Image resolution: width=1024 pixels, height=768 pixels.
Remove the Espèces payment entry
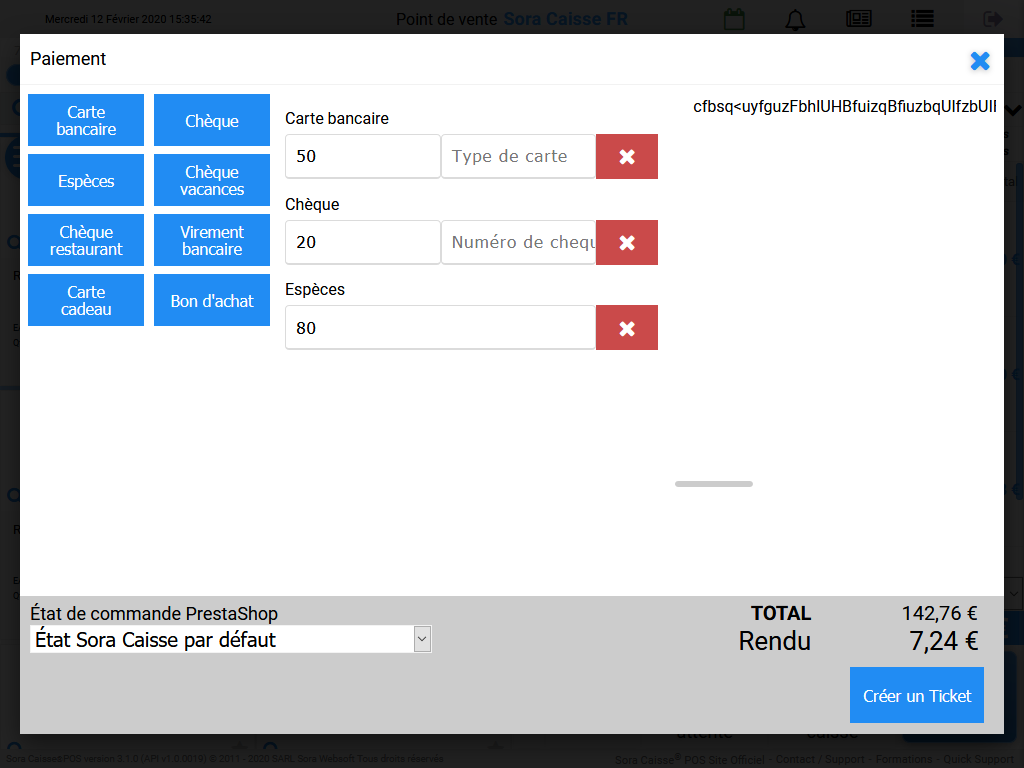pos(627,328)
